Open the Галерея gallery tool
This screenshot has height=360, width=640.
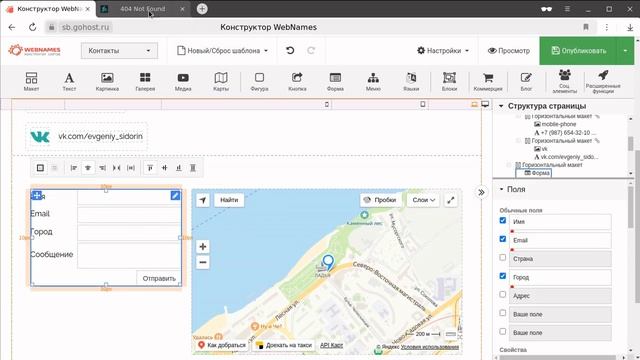145,82
